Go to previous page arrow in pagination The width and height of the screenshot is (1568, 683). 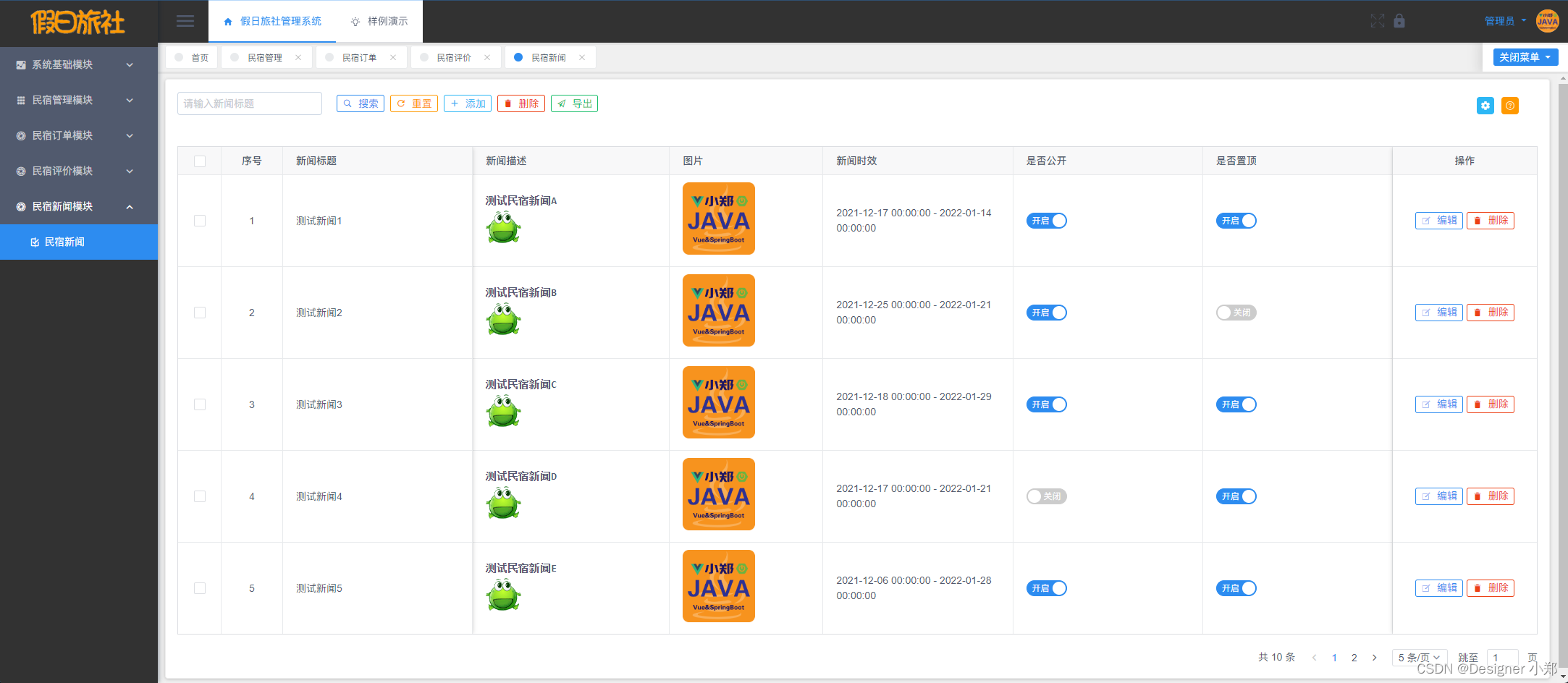click(x=1314, y=658)
